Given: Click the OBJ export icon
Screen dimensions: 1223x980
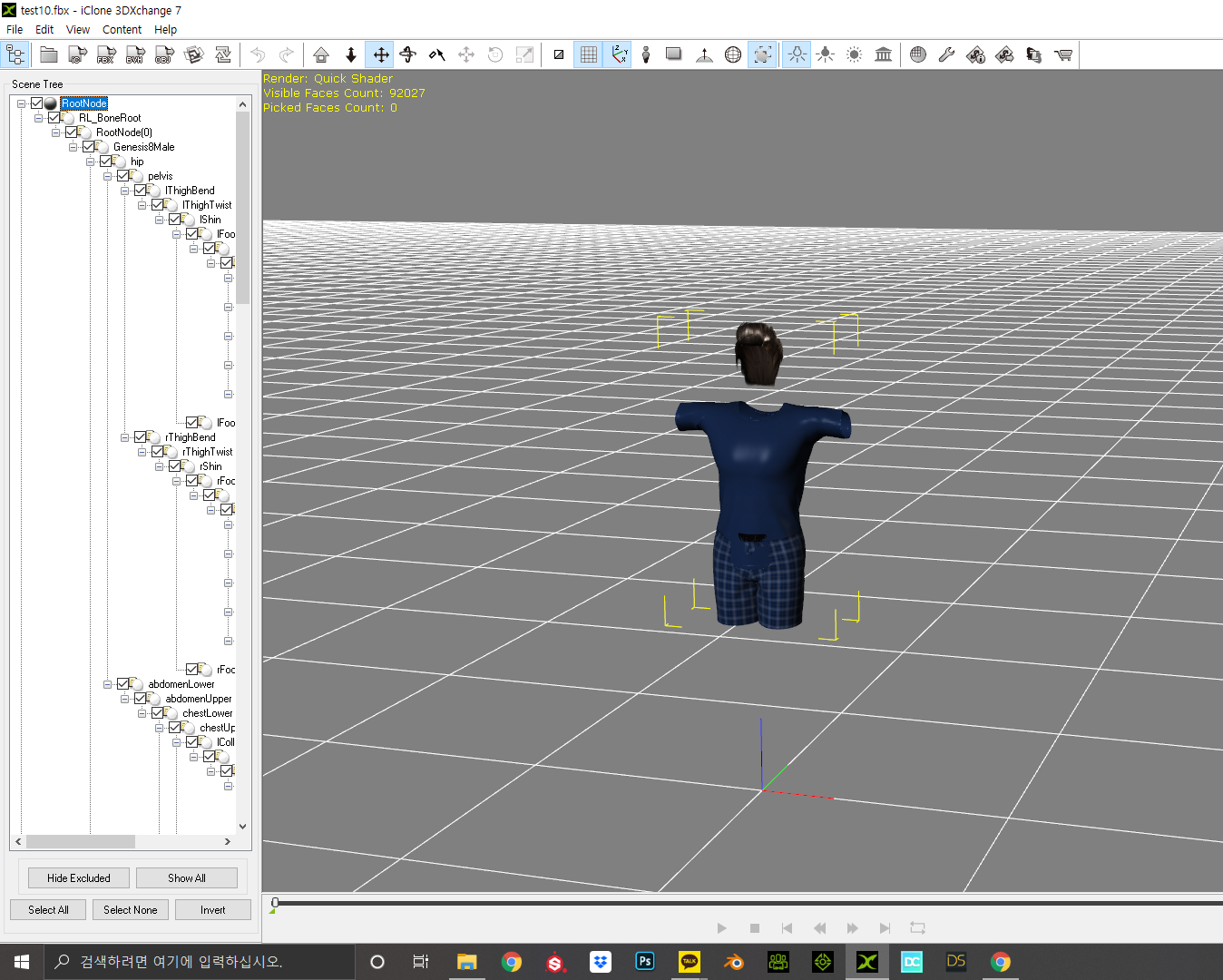Looking at the screenshot, I should (164, 55).
